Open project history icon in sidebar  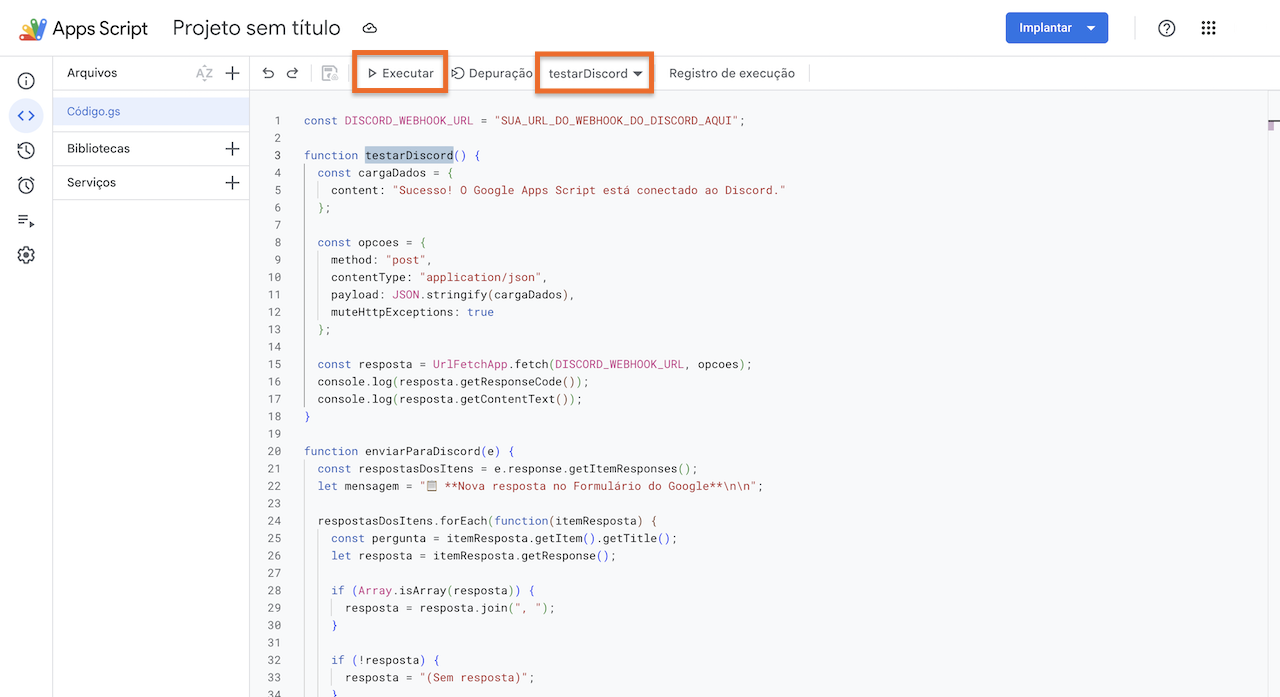click(x=26, y=150)
